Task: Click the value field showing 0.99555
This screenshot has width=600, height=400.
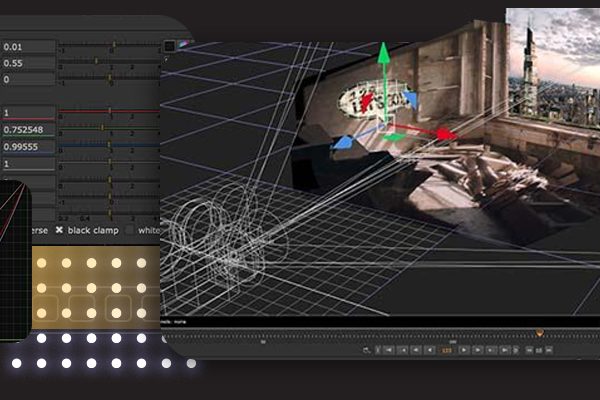Action: click(x=27, y=146)
